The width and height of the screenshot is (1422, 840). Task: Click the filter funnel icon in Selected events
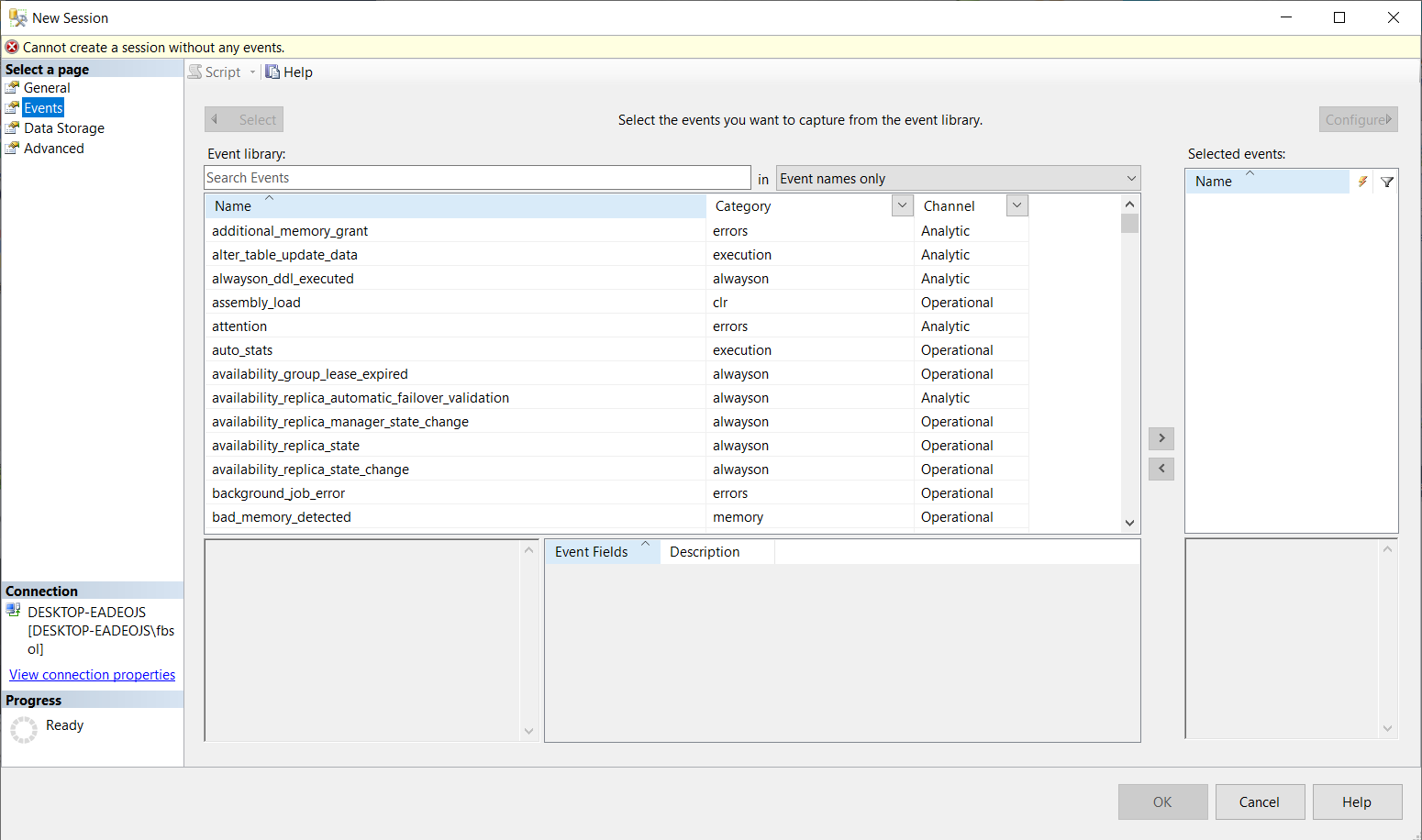tap(1387, 182)
